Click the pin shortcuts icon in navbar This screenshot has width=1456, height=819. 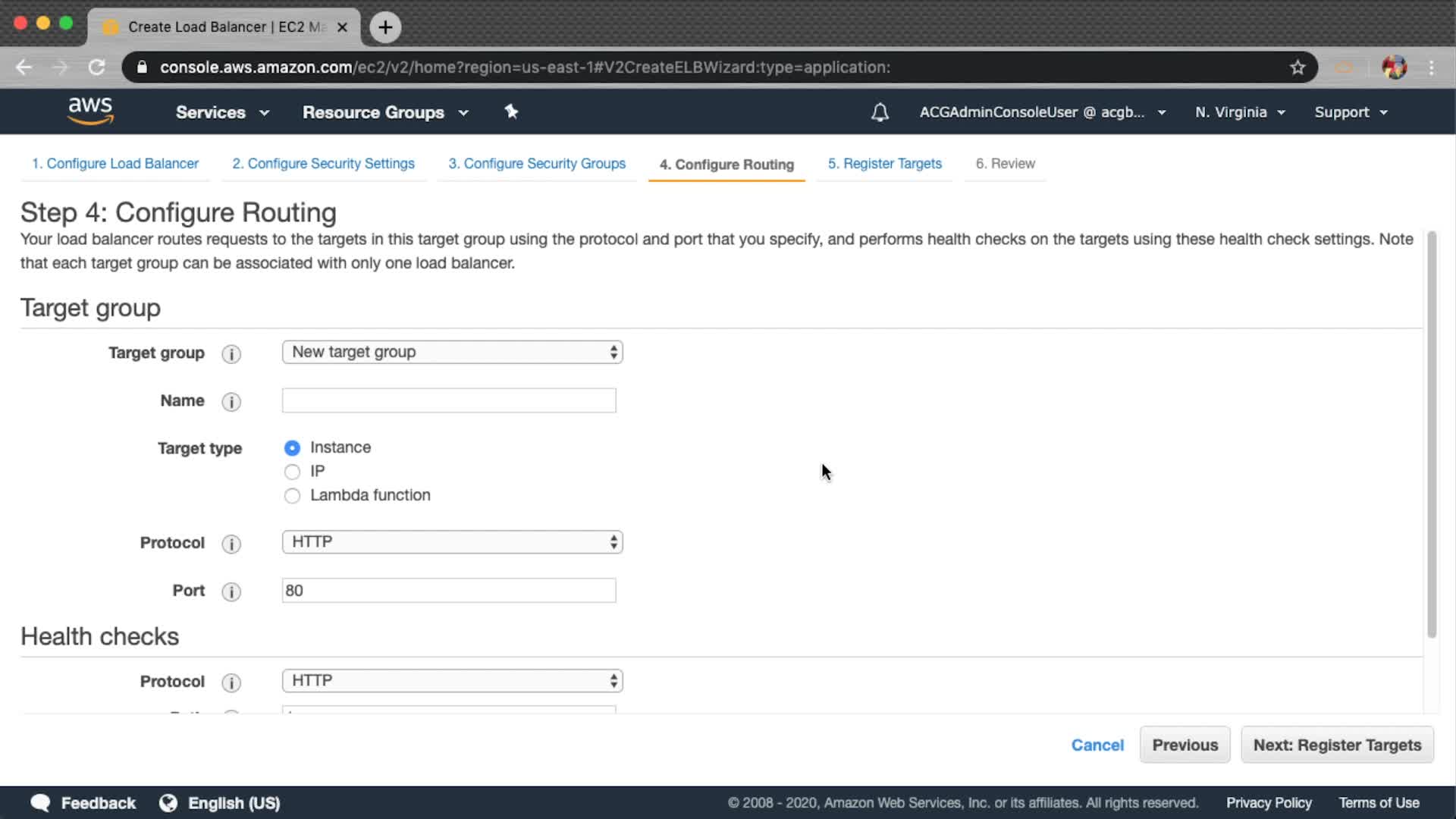point(511,111)
